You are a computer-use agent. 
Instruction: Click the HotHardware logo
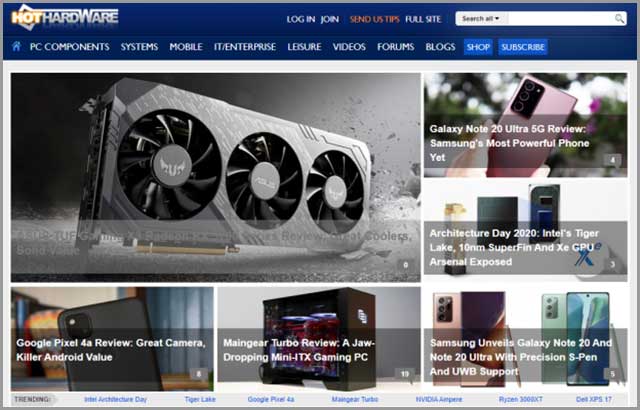coord(65,17)
